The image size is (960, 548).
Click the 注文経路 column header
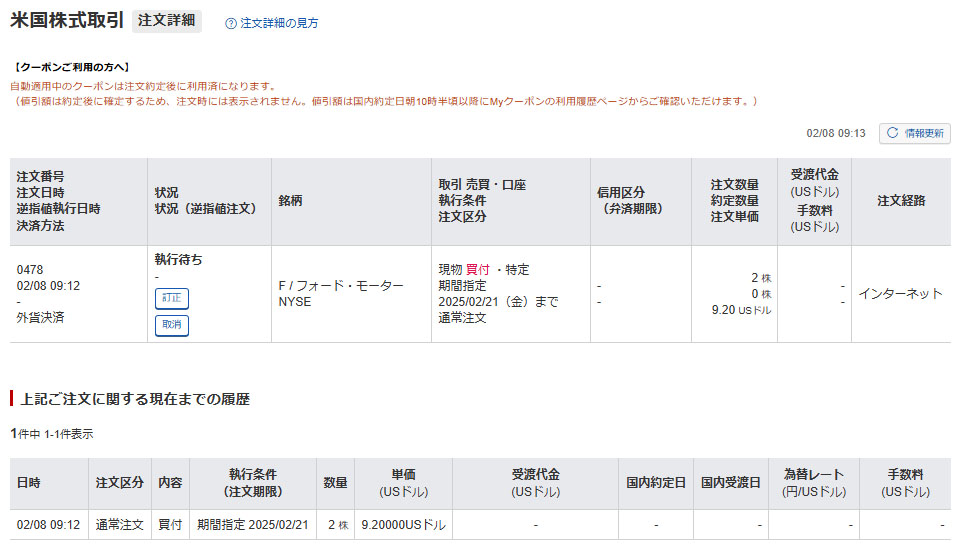click(x=901, y=201)
